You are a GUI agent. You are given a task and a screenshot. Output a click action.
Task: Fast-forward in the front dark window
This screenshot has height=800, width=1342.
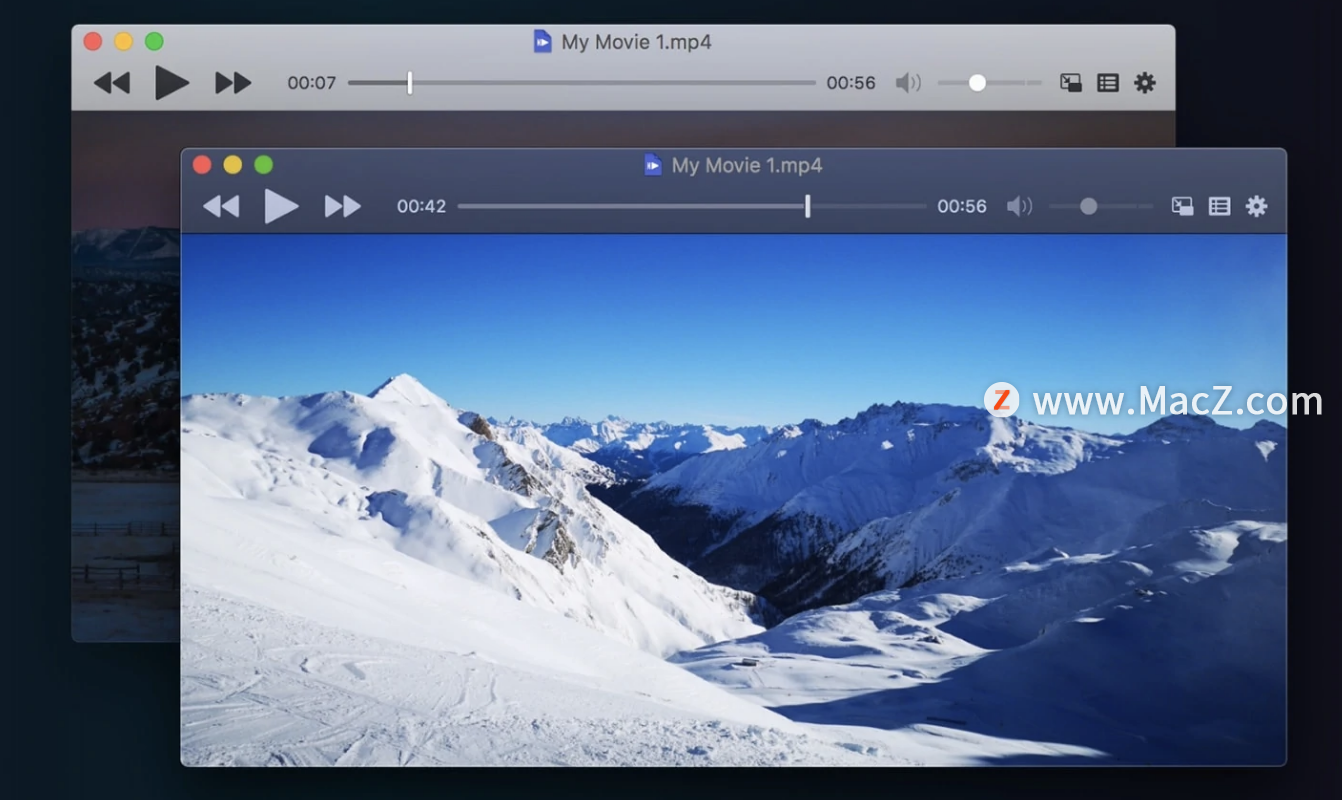343,206
